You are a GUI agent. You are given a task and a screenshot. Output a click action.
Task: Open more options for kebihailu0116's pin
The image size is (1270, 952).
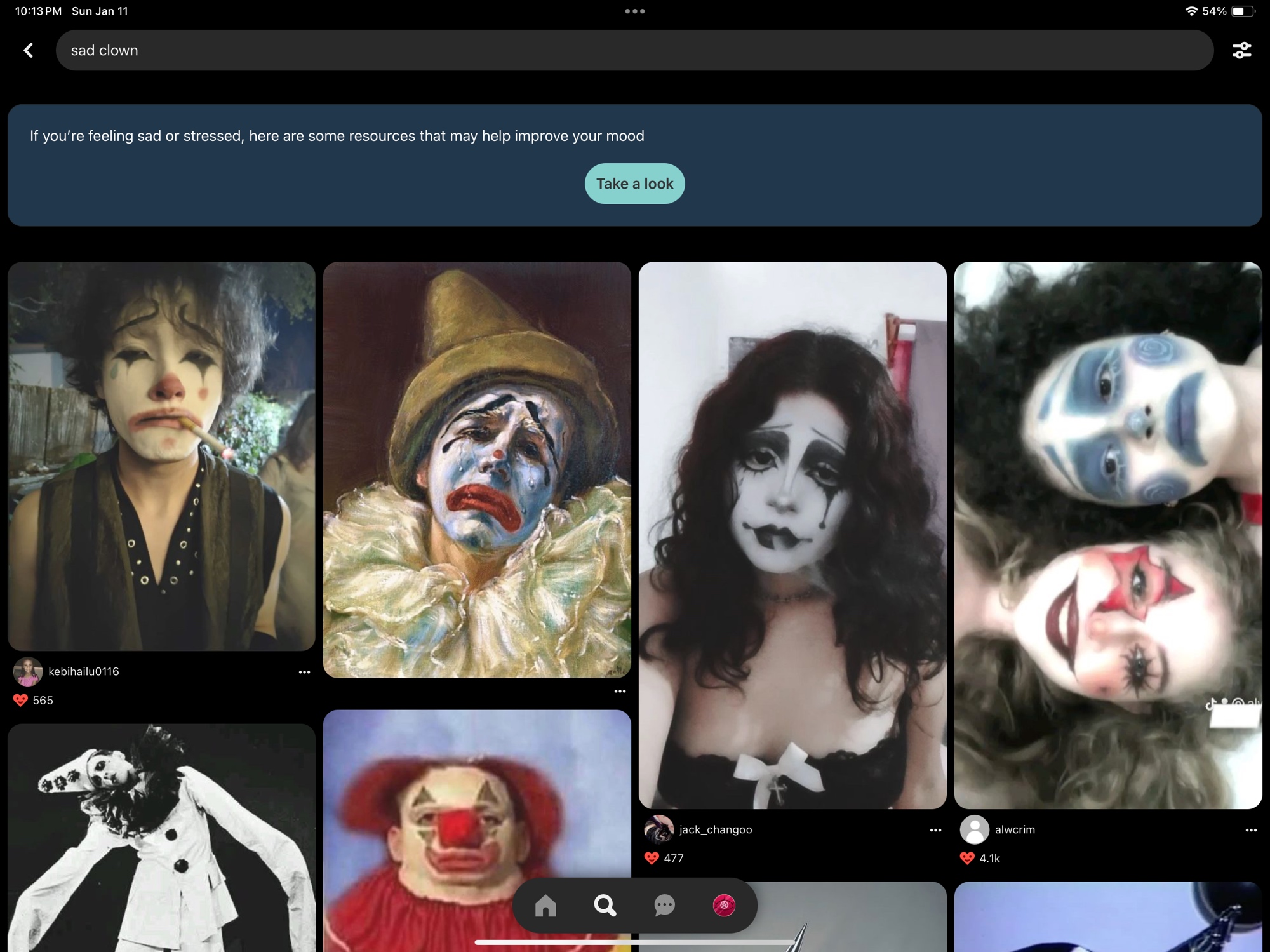pyautogui.click(x=304, y=672)
